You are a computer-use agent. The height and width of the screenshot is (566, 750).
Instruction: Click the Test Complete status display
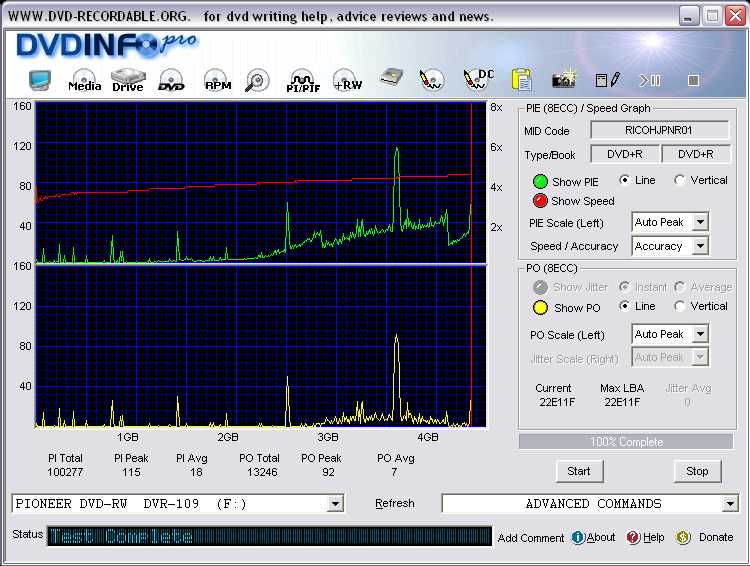tap(269, 536)
